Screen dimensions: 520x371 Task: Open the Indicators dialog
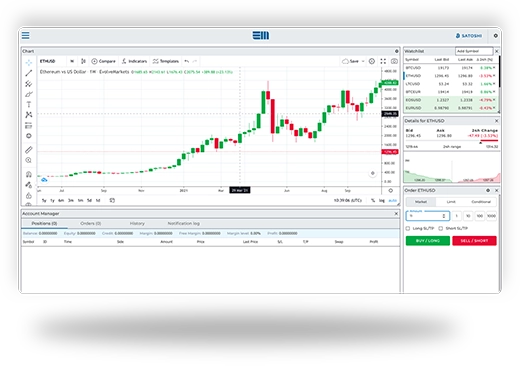pos(134,61)
